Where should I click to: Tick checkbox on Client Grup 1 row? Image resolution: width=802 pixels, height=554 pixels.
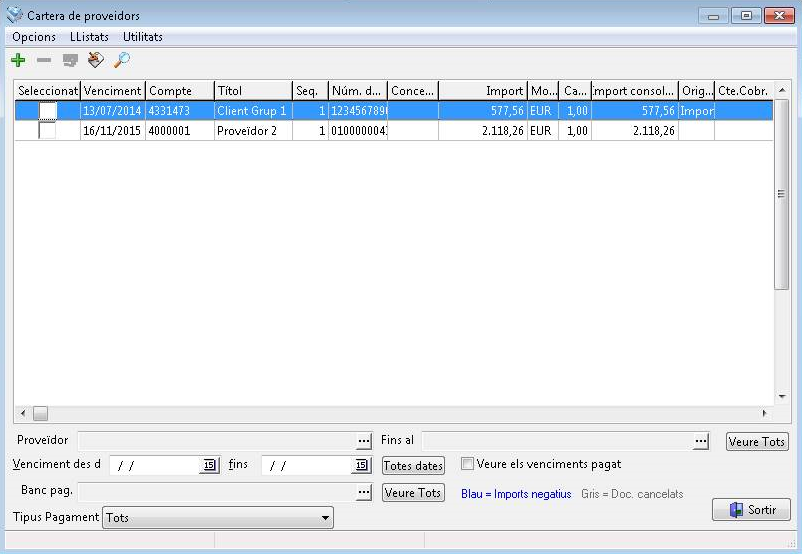48,110
